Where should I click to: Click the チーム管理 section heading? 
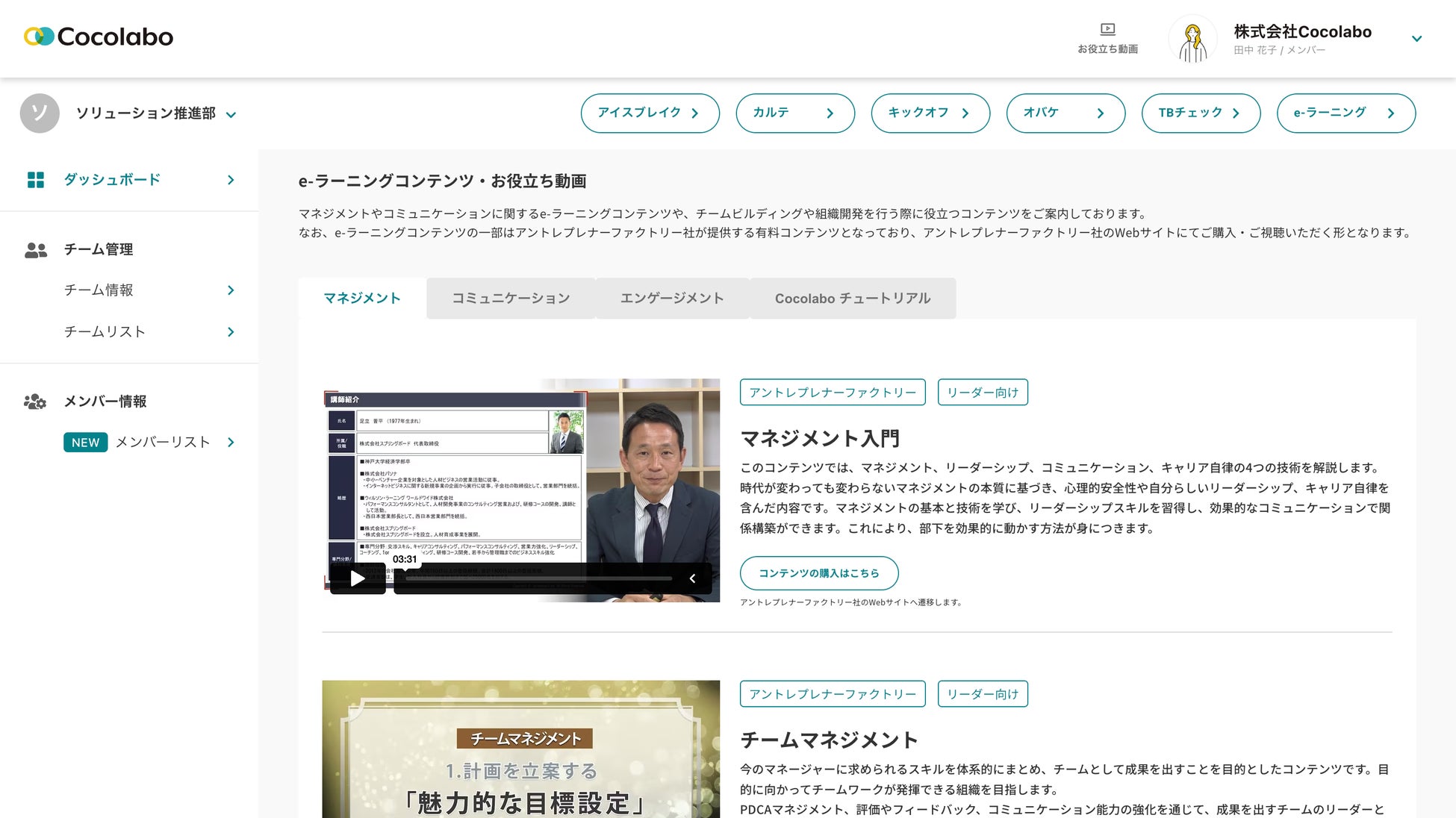click(x=99, y=250)
